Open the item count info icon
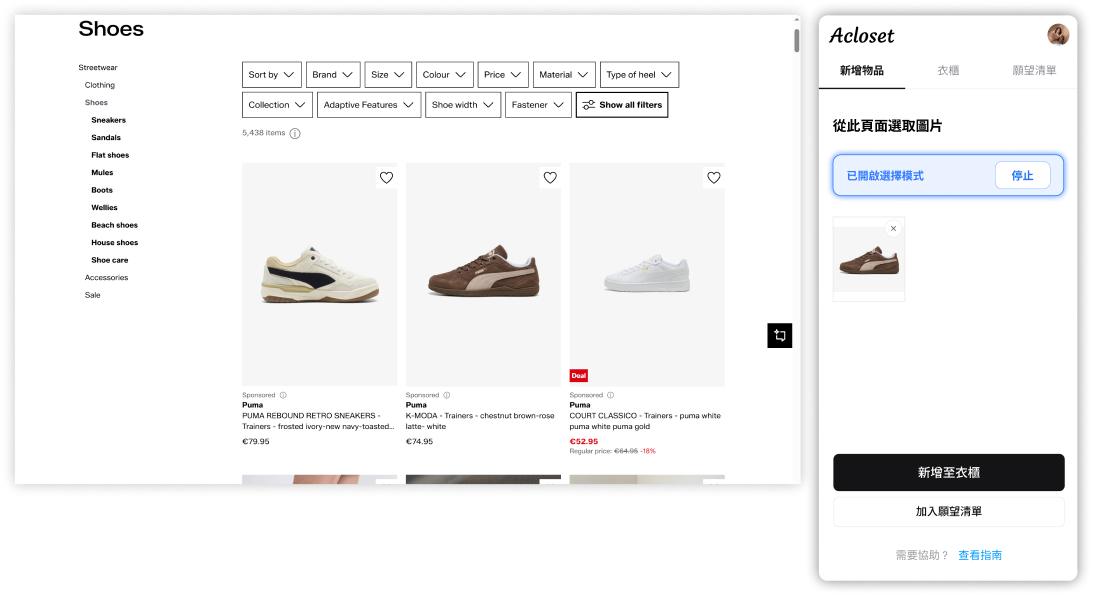Viewport: 1093px width, 596px height. [x=295, y=133]
